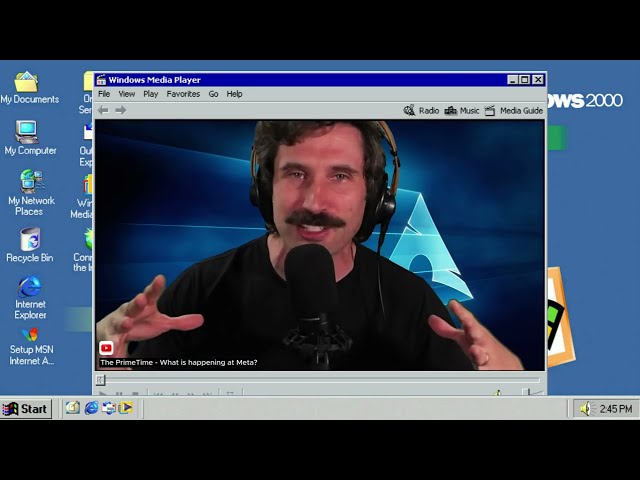Open the Setup MSN Internet Access icon
640x480 pixels.
point(31,347)
